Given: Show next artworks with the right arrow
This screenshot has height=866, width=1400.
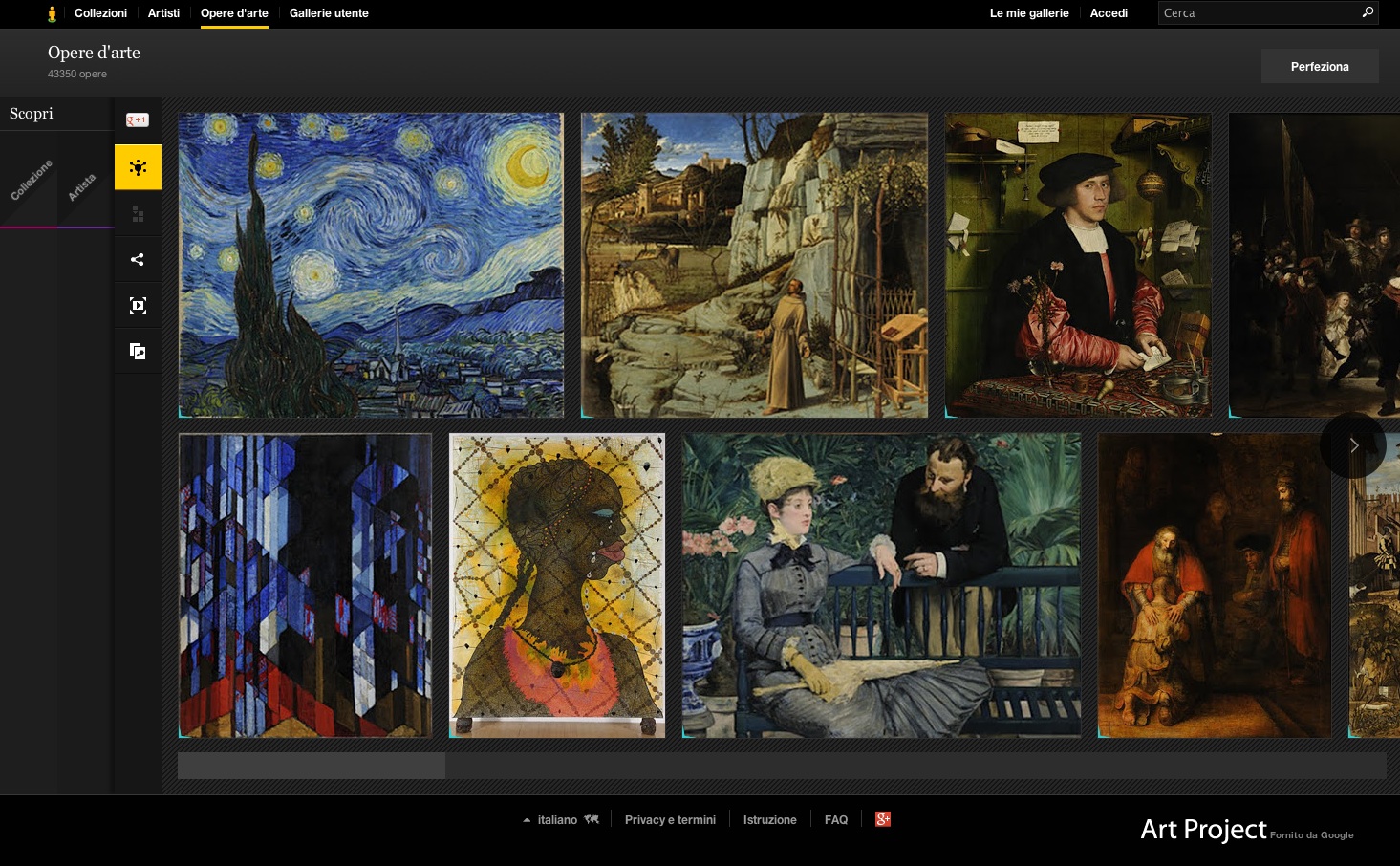Looking at the screenshot, I should (1353, 445).
